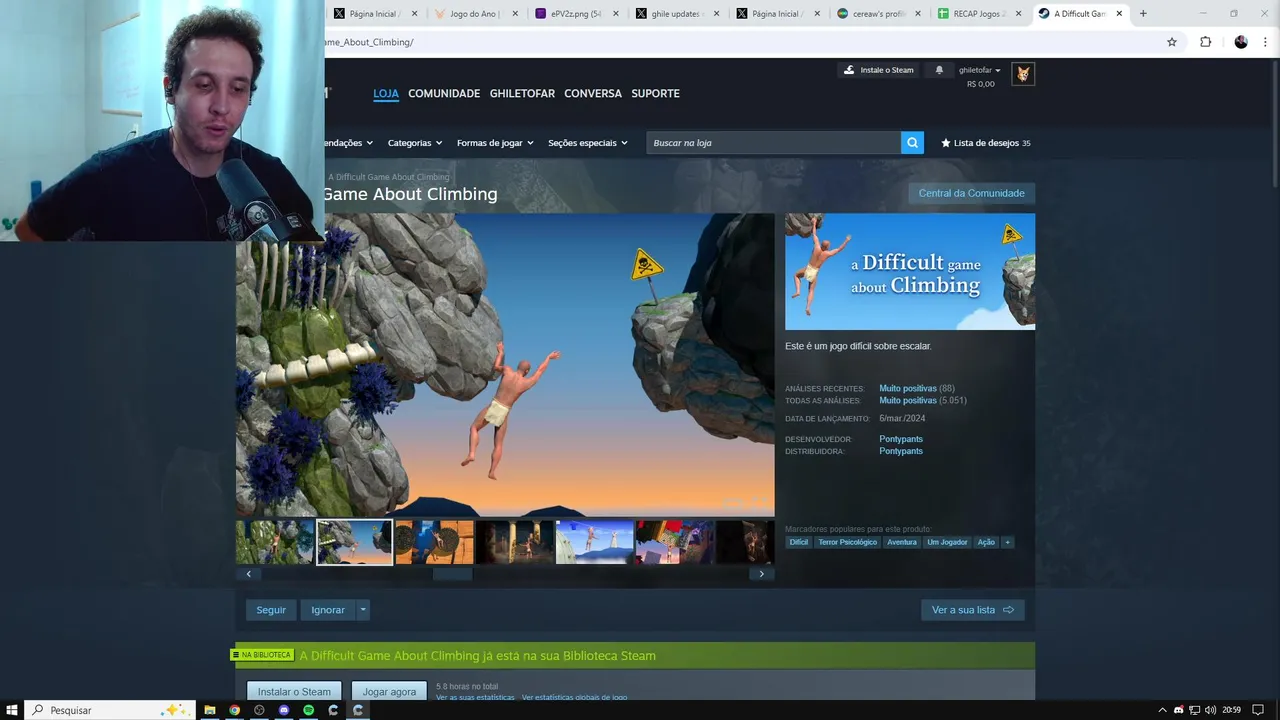1280x720 pixels.
Task: Click the Instalar o Steam button
Action: pos(294,691)
